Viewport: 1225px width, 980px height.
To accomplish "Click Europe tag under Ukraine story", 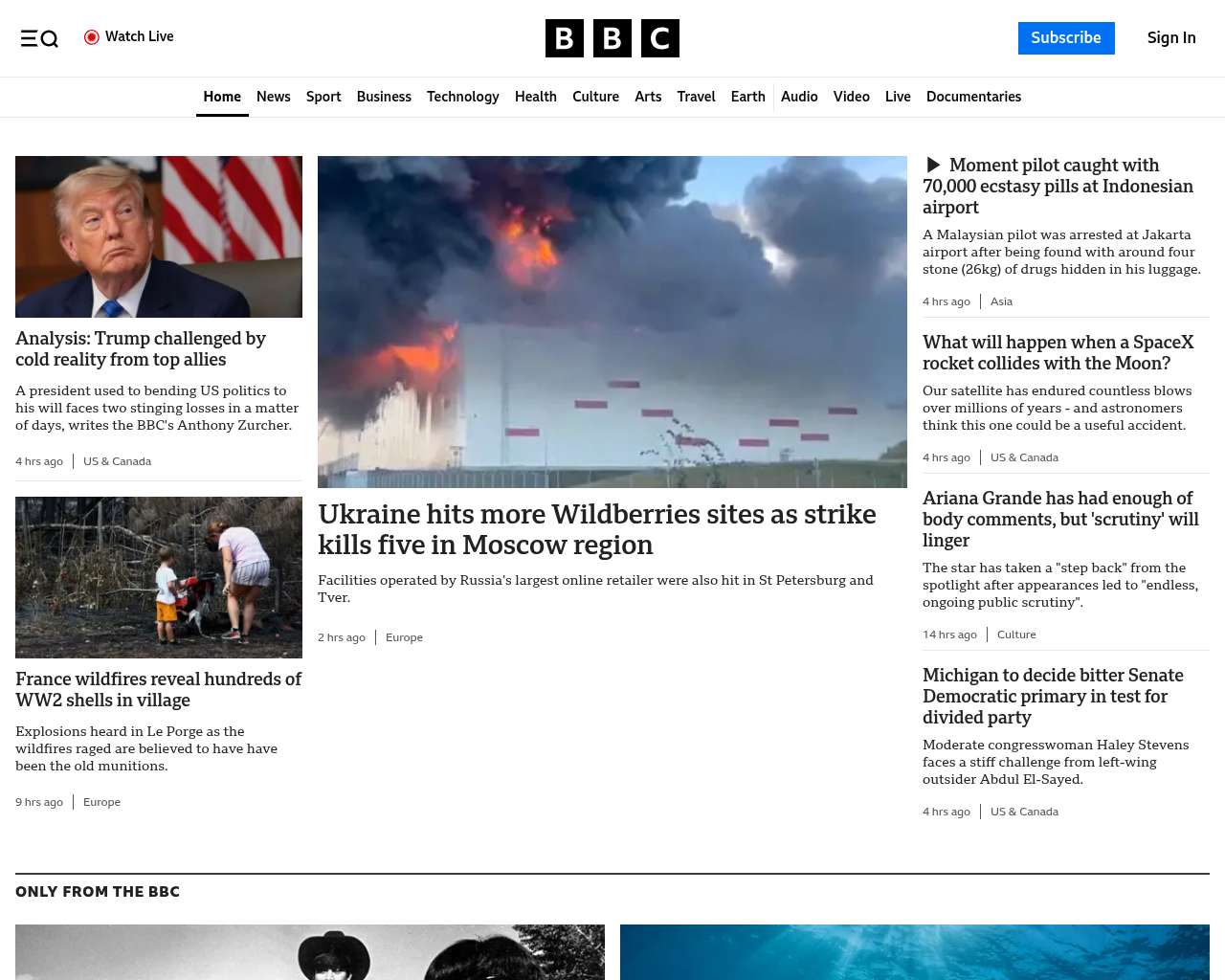I will pos(404,637).
